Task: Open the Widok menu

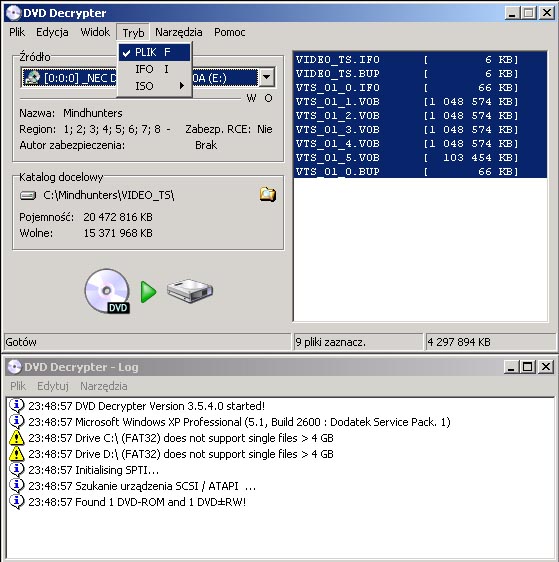Action: (95, 32)
